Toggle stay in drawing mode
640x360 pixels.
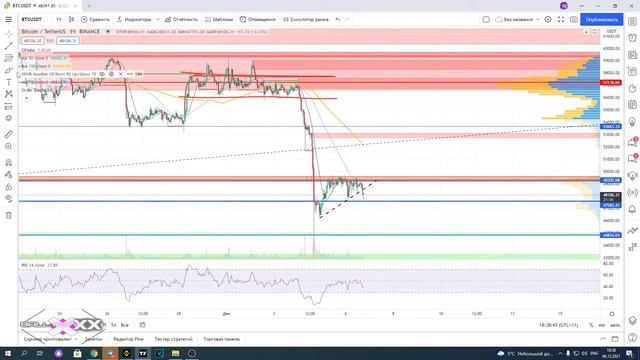(9, 175)
